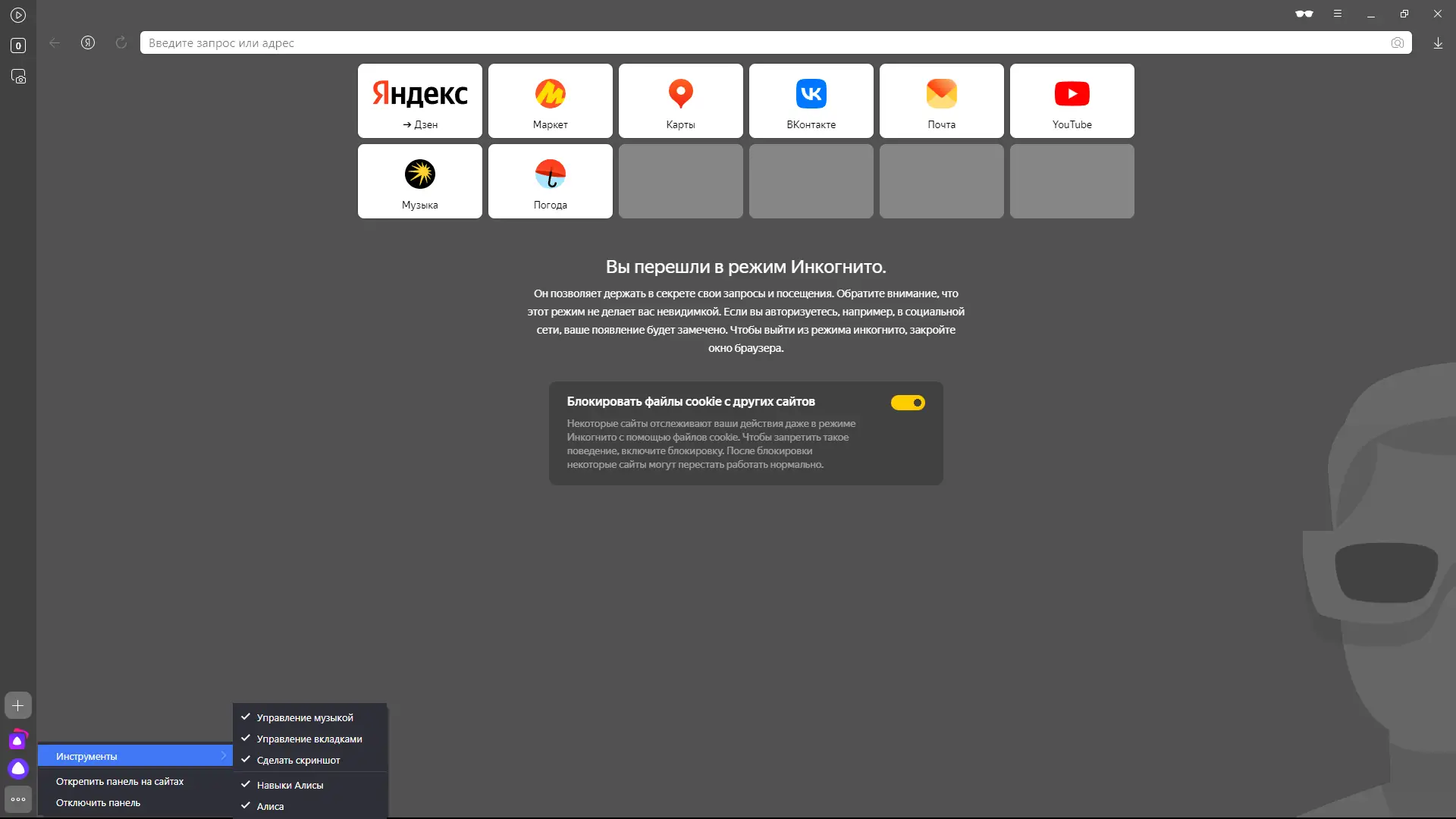Open the three-dots sidebar settings menu
The image size is (1456, 819).
click(18, 799)
